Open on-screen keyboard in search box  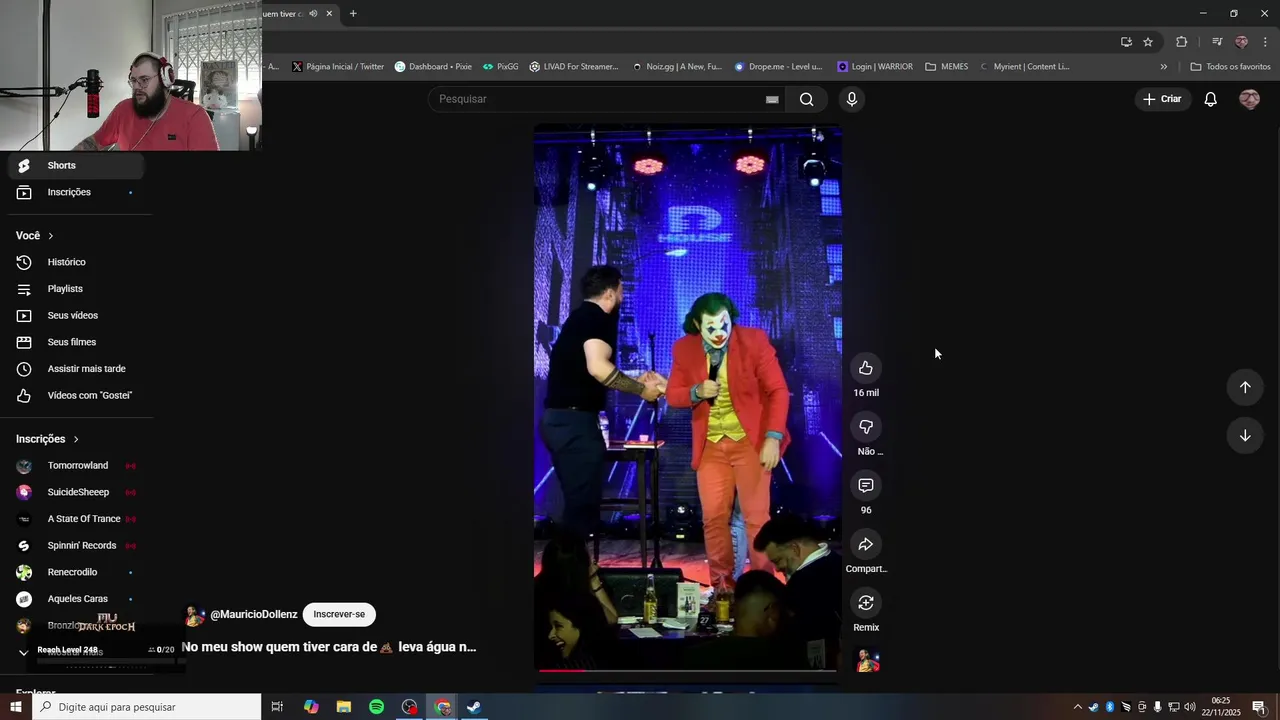coord(772,99)
